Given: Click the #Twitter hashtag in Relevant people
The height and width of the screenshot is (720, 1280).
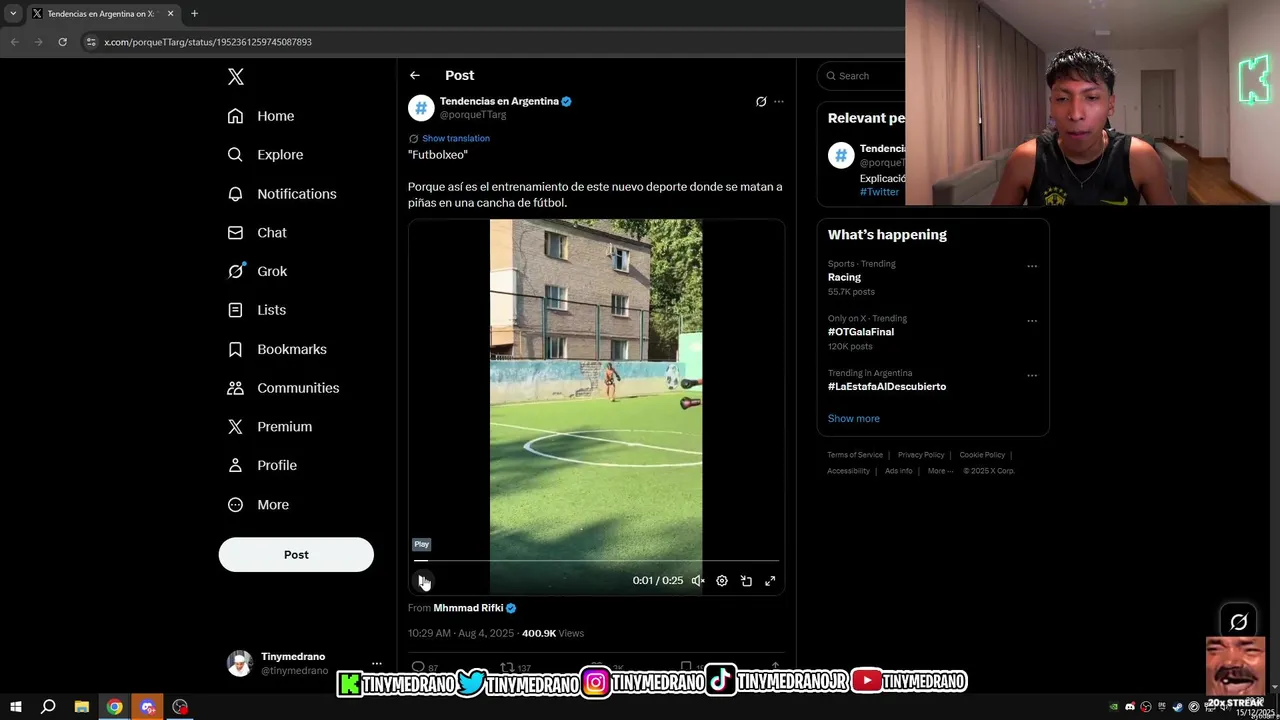Looking at the screenshot, I should tap(879, 192).
